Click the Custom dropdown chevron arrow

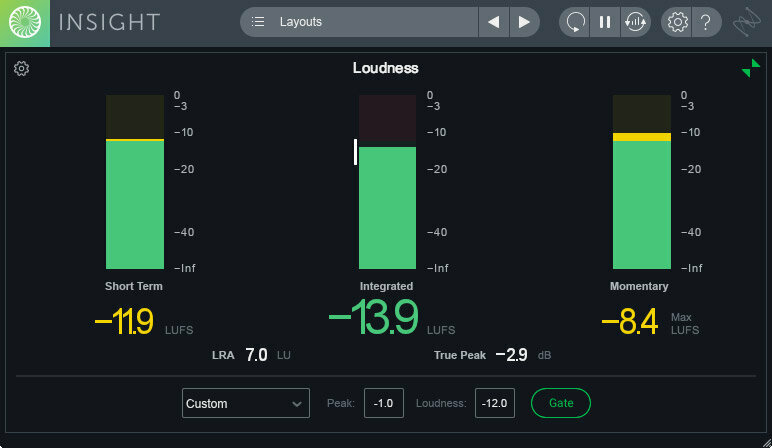pyautogui.click(x=296, y=404)
